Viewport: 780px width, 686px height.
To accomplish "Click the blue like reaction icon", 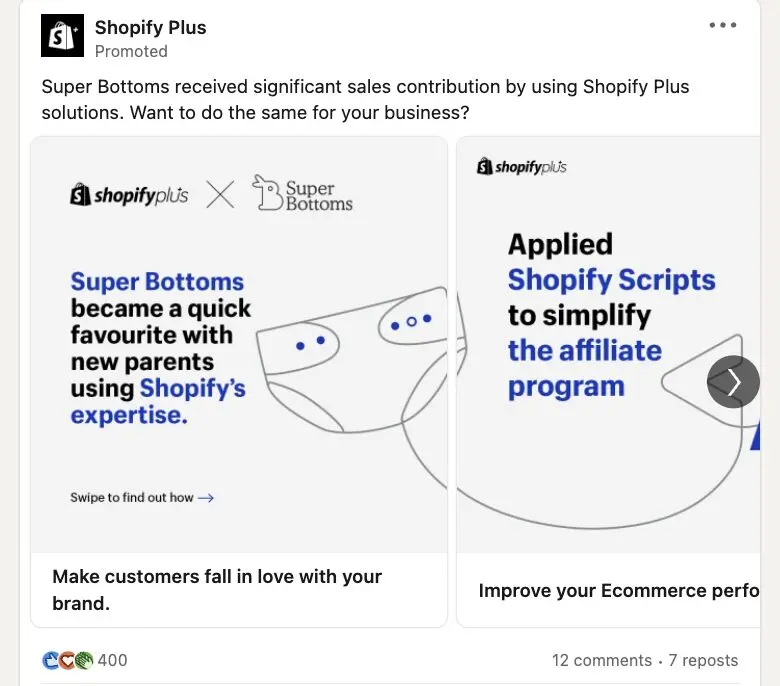I will click(x=50, y=660).
